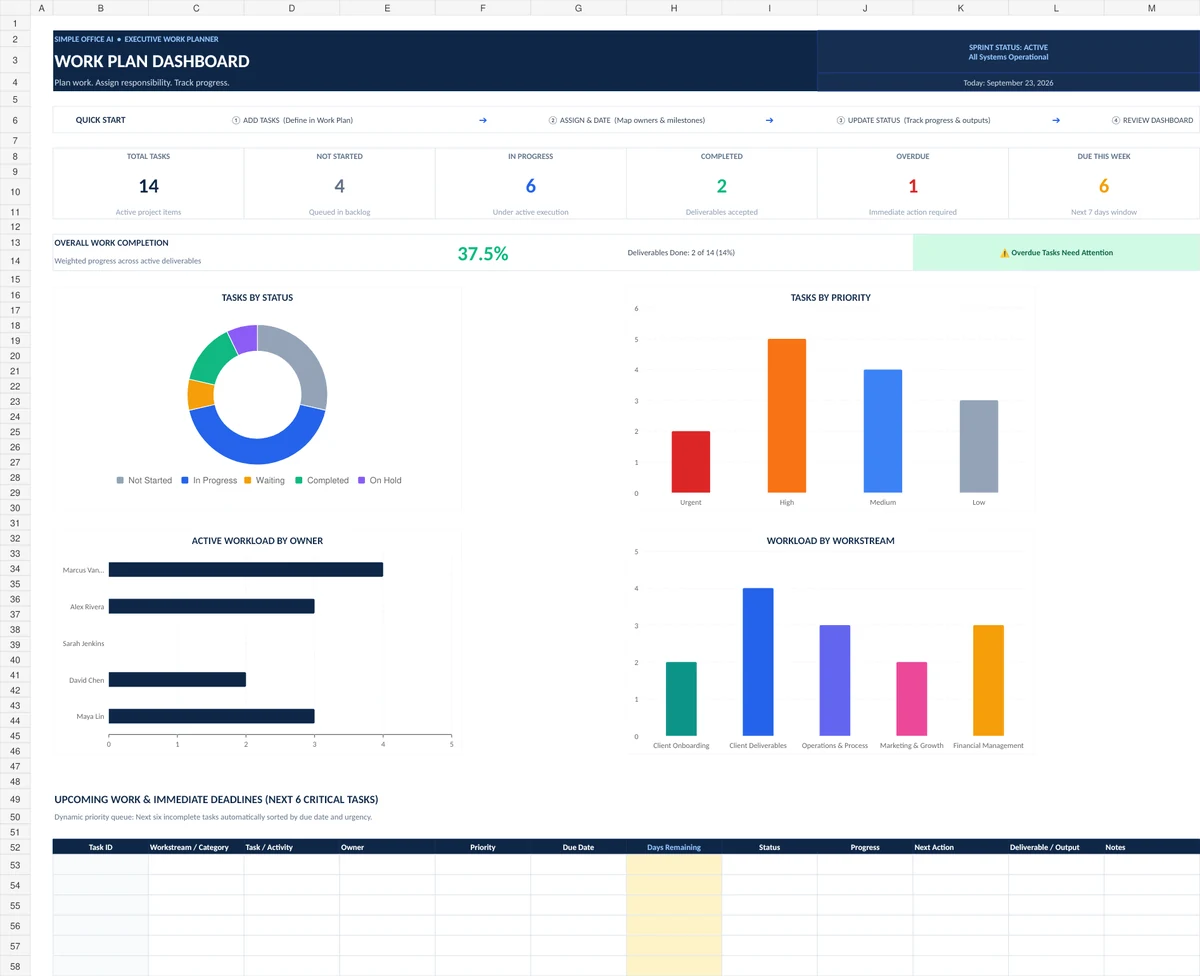1200x976 pixels.
Task: Click the gray Low priority bar
Action: [x=979, y=447]
